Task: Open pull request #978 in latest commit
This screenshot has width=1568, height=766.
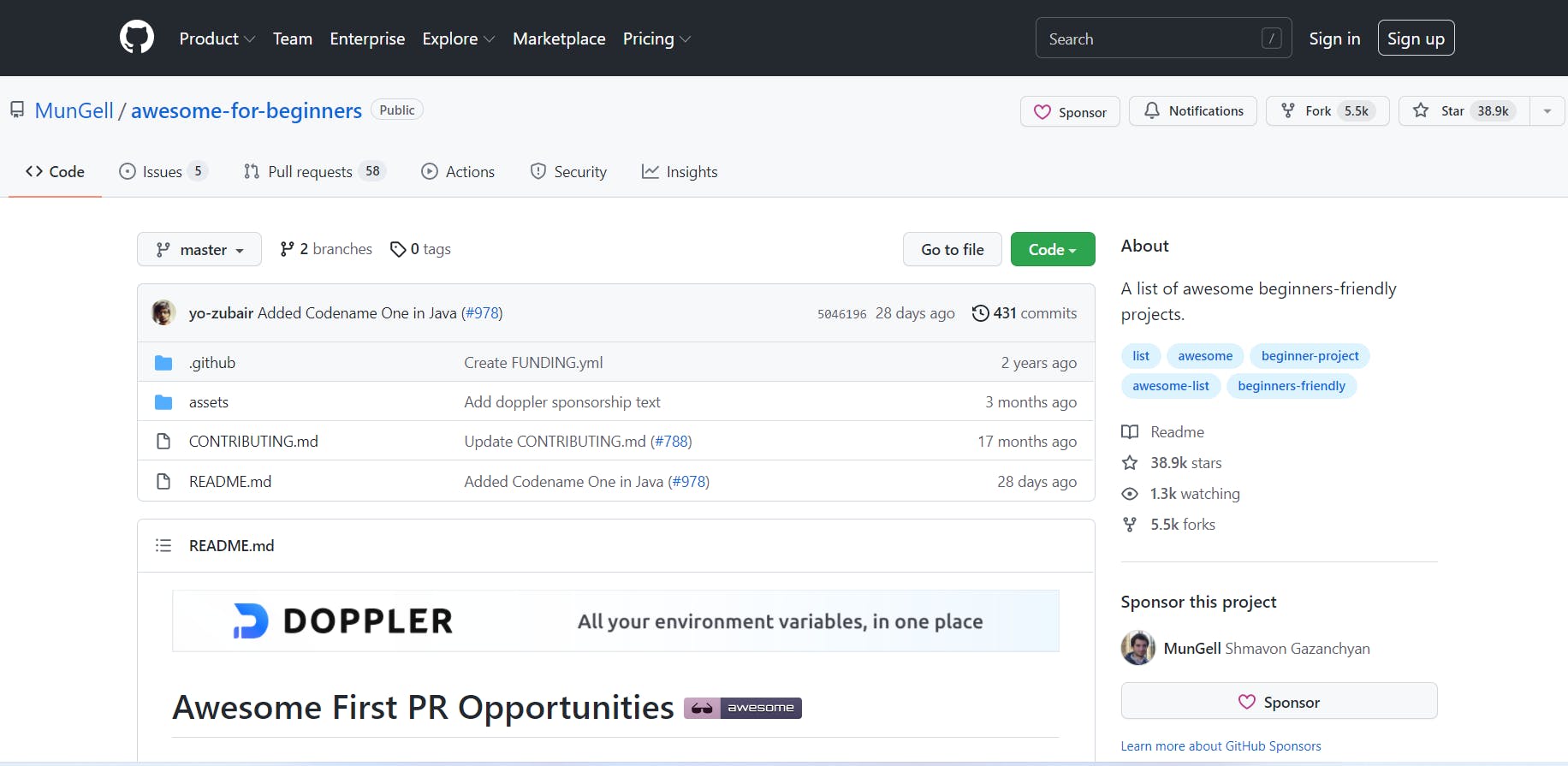Action: click(x=482, y=313)
